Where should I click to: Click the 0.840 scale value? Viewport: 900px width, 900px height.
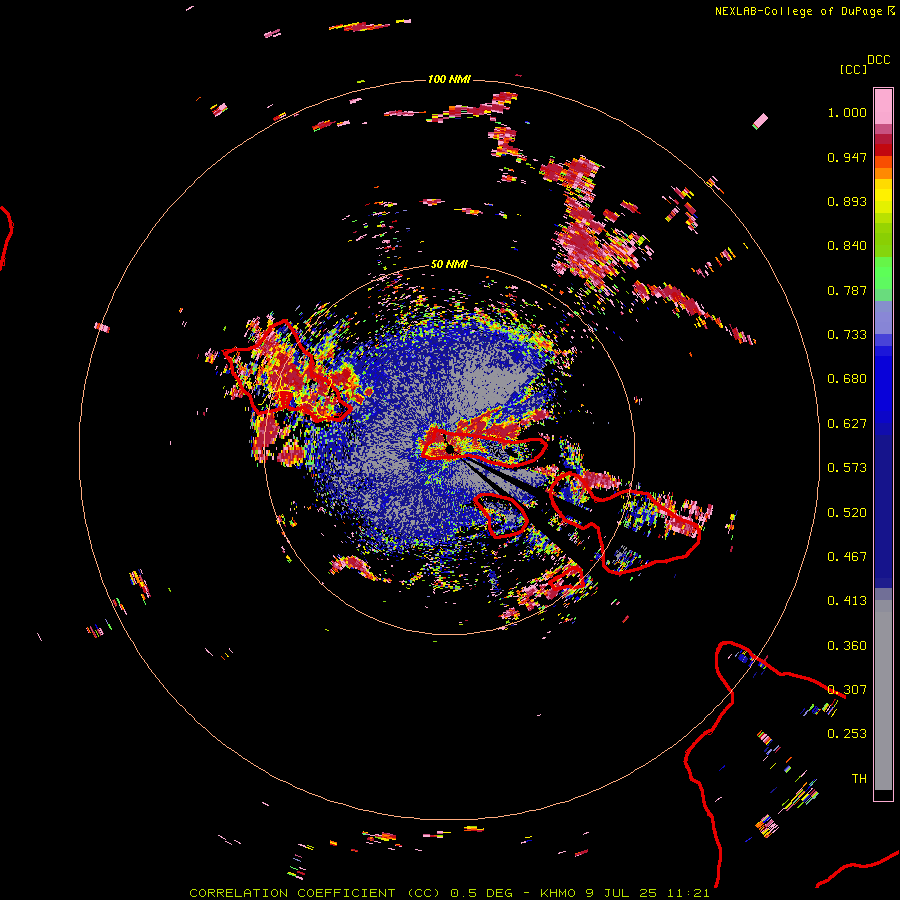coord(847,246)
